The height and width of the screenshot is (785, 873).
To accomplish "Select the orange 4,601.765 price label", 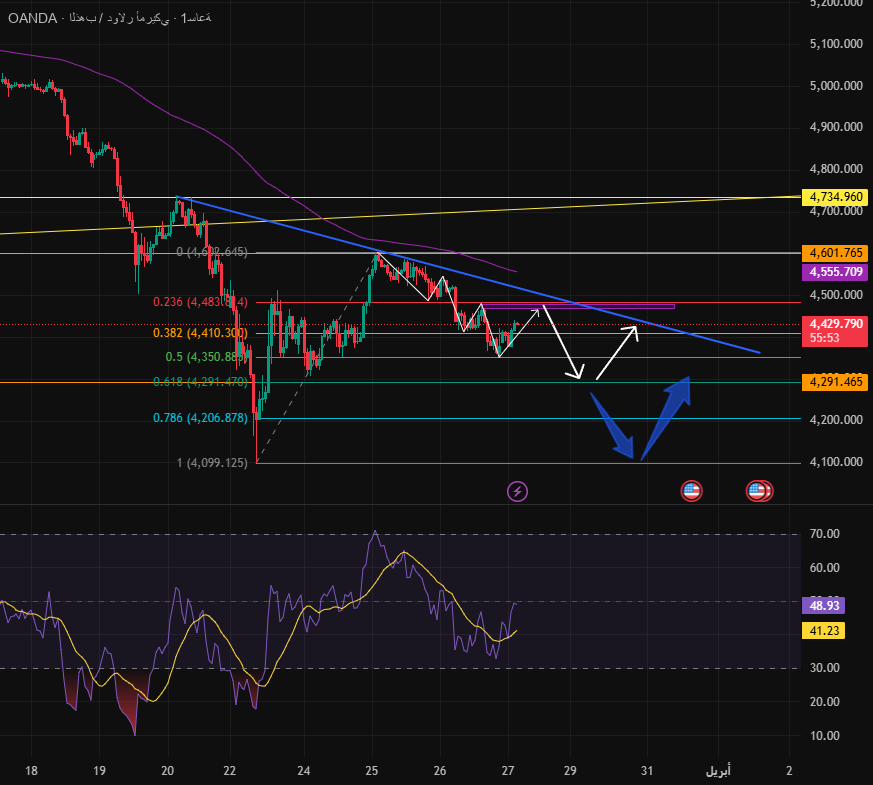I will pyautogui.click(x=836, y=253).
